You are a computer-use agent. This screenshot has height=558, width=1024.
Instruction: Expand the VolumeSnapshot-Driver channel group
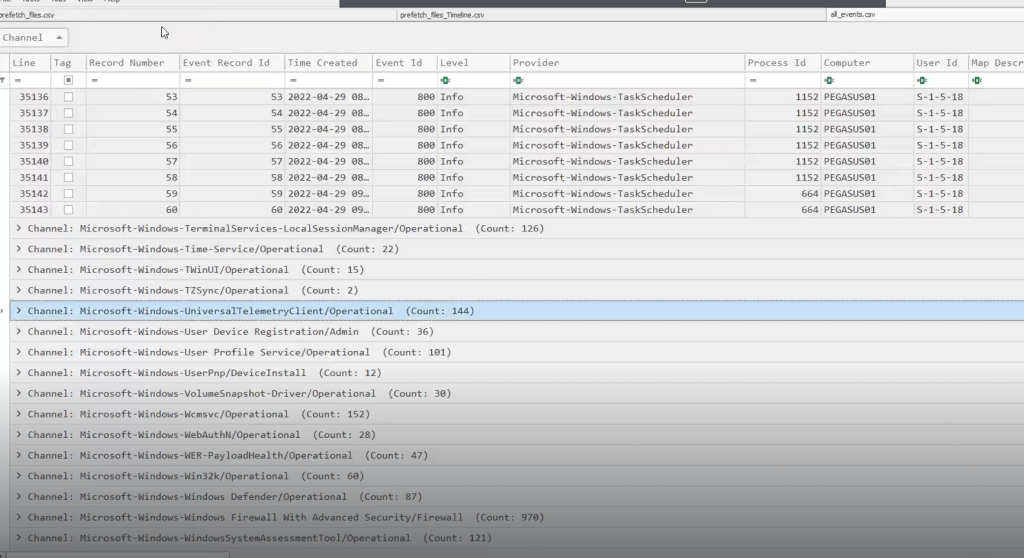click(18, 393)
